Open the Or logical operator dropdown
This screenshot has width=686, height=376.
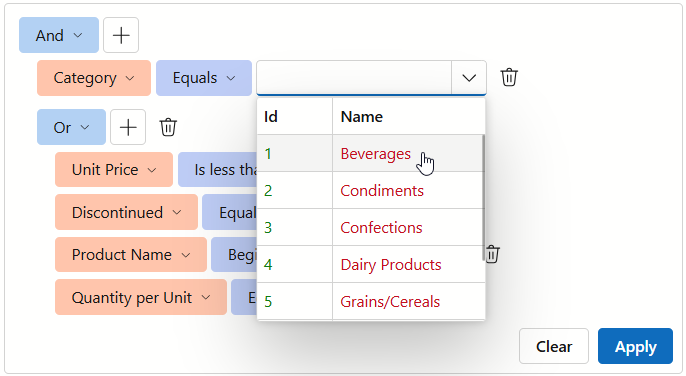(71, 127)
